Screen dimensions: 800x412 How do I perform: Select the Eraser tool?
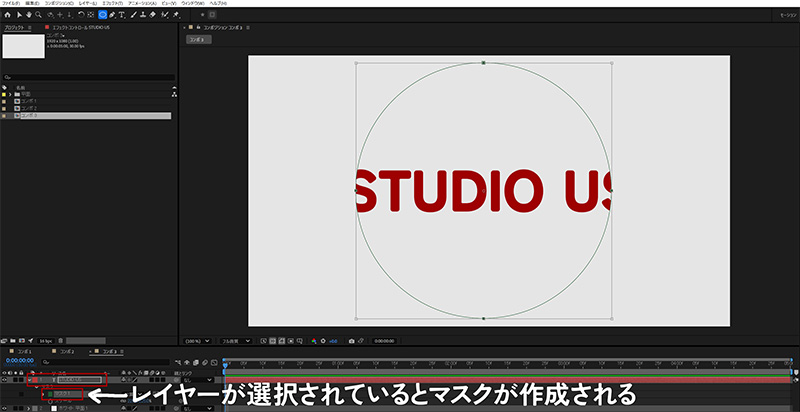(152, 15)
